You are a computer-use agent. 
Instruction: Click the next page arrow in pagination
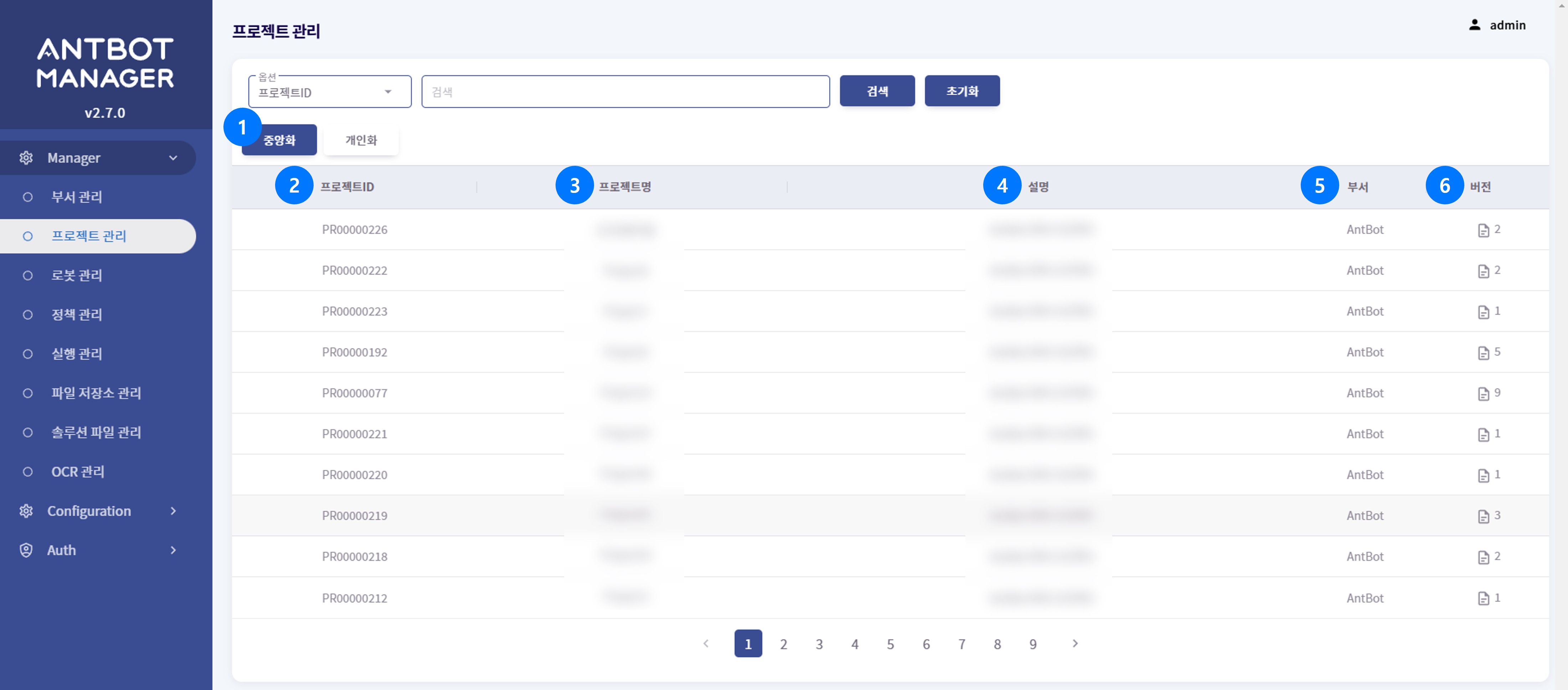tap(1075, 644)
